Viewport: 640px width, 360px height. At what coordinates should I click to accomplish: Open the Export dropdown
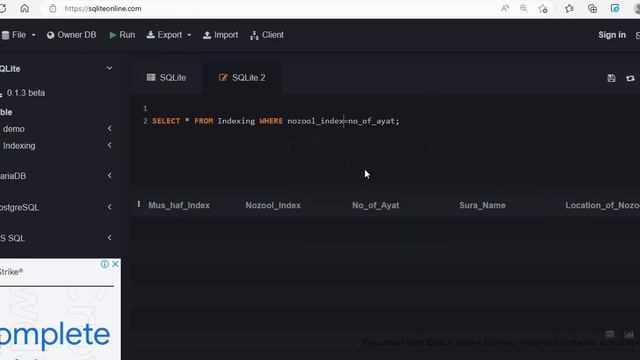pyautogui.click(x=169, y=35)
